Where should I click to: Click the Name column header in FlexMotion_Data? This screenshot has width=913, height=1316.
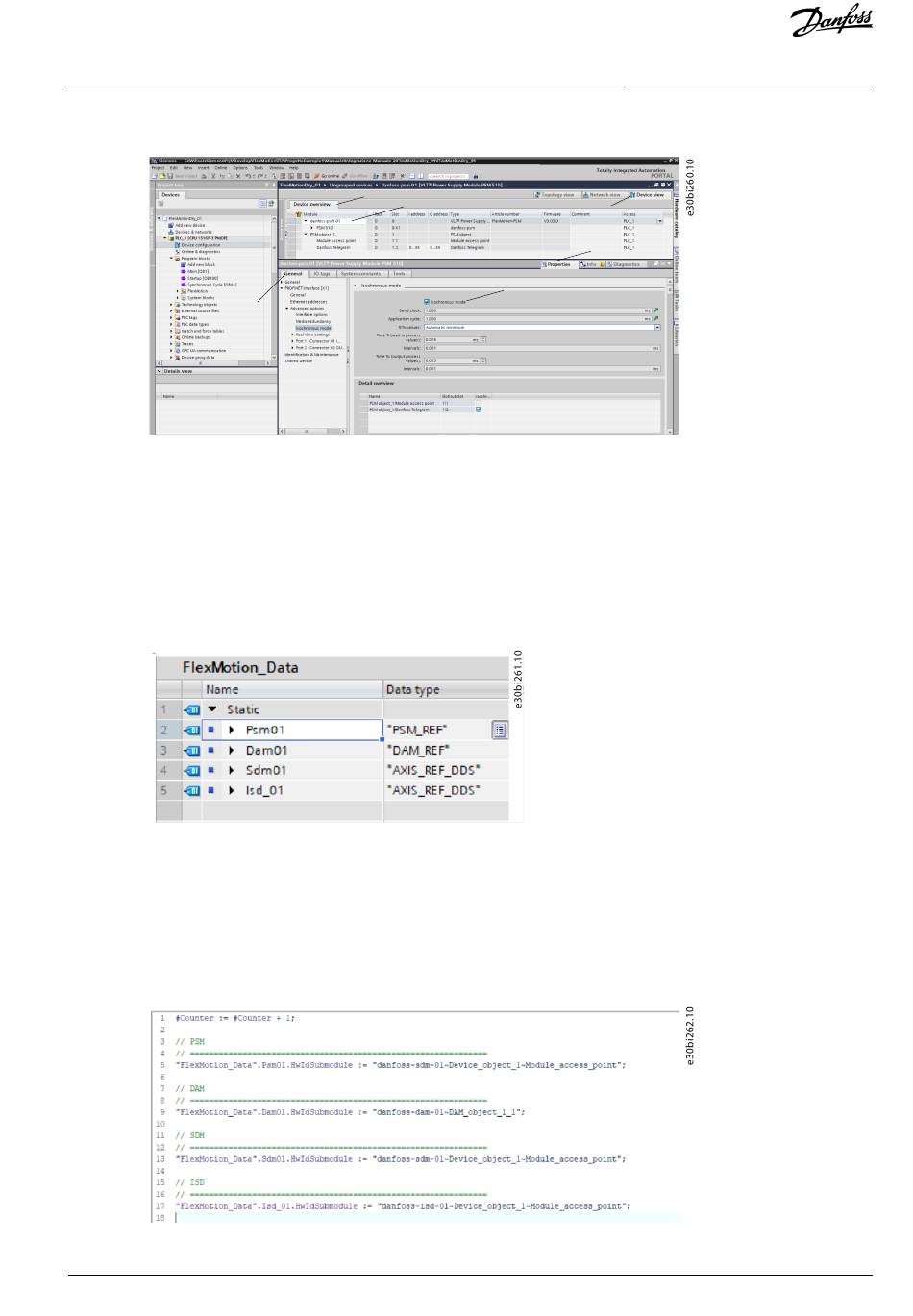[292, 689]
